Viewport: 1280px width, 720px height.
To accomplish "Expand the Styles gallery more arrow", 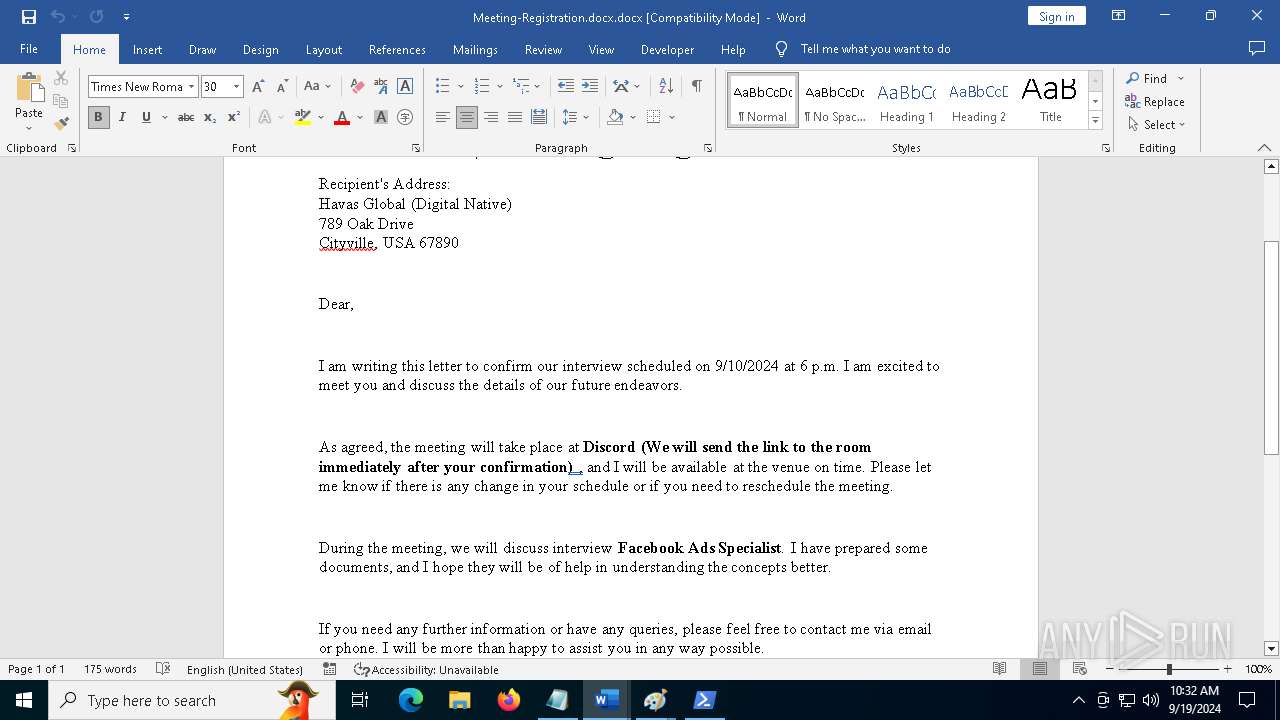I will point(1096,120).
